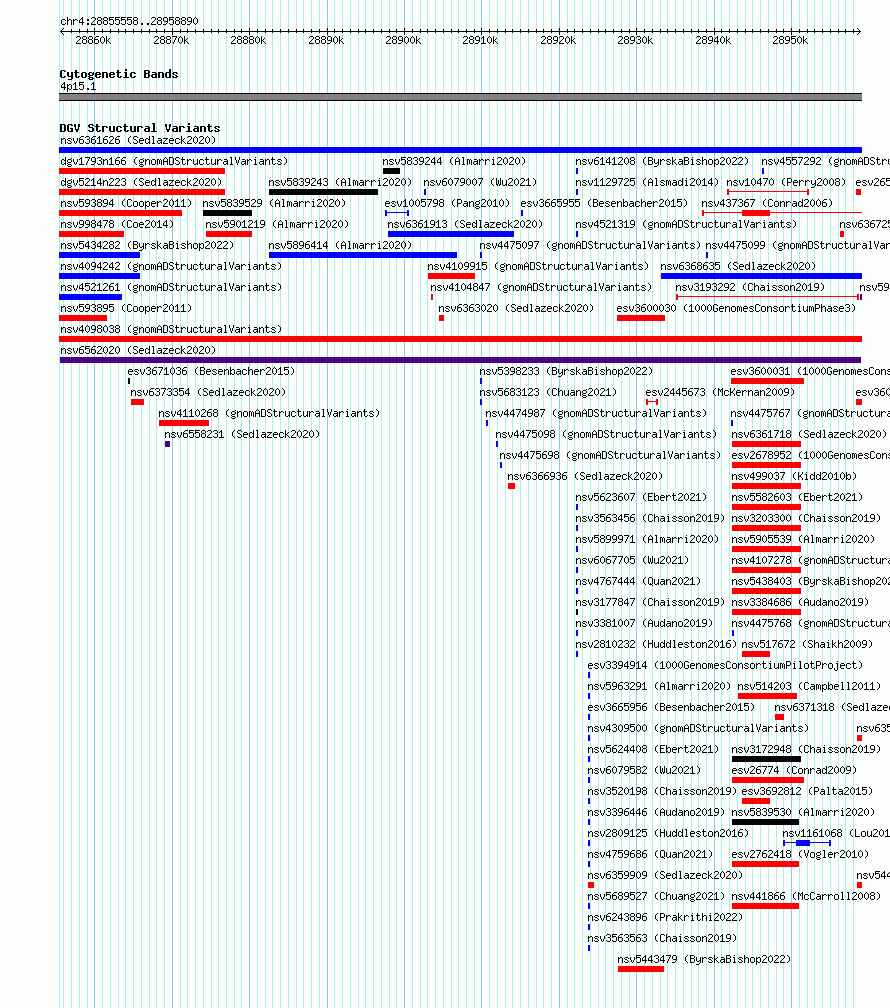Click the 4p15.1 band label
The image size is (890, 1008).
pyautogui.click(x=78, y=86)
